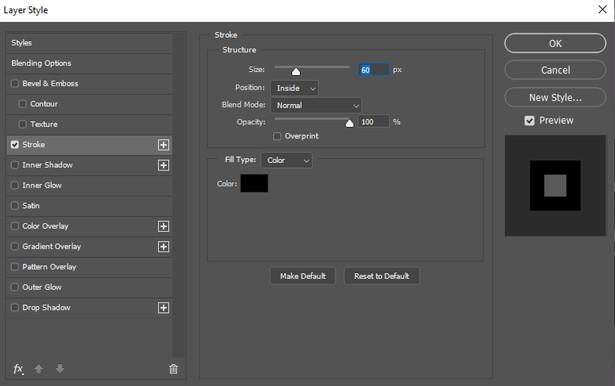Click the Make Default button
This screenshot has width=615, height=386.
coord(303,276)
